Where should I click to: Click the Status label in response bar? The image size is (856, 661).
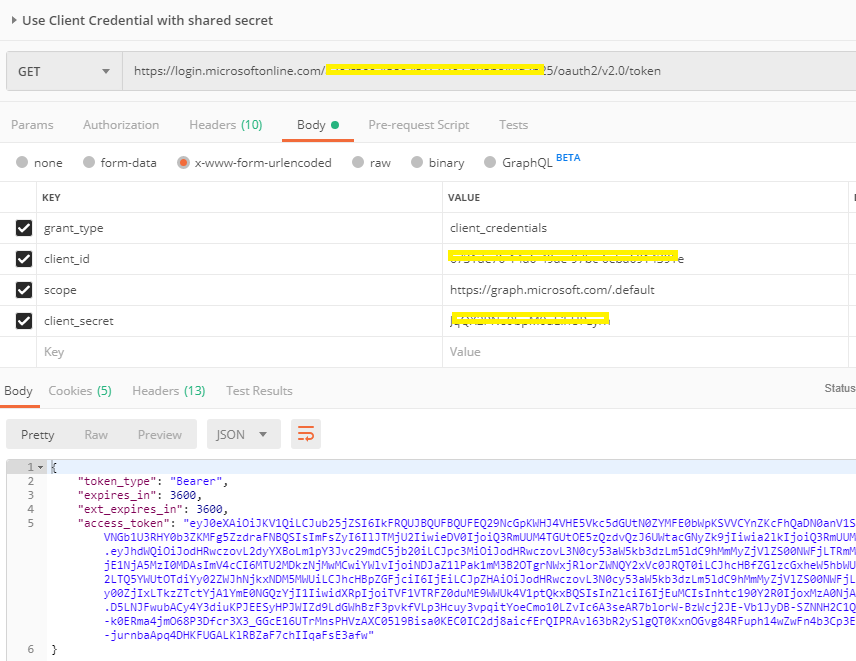coord(840,388)
